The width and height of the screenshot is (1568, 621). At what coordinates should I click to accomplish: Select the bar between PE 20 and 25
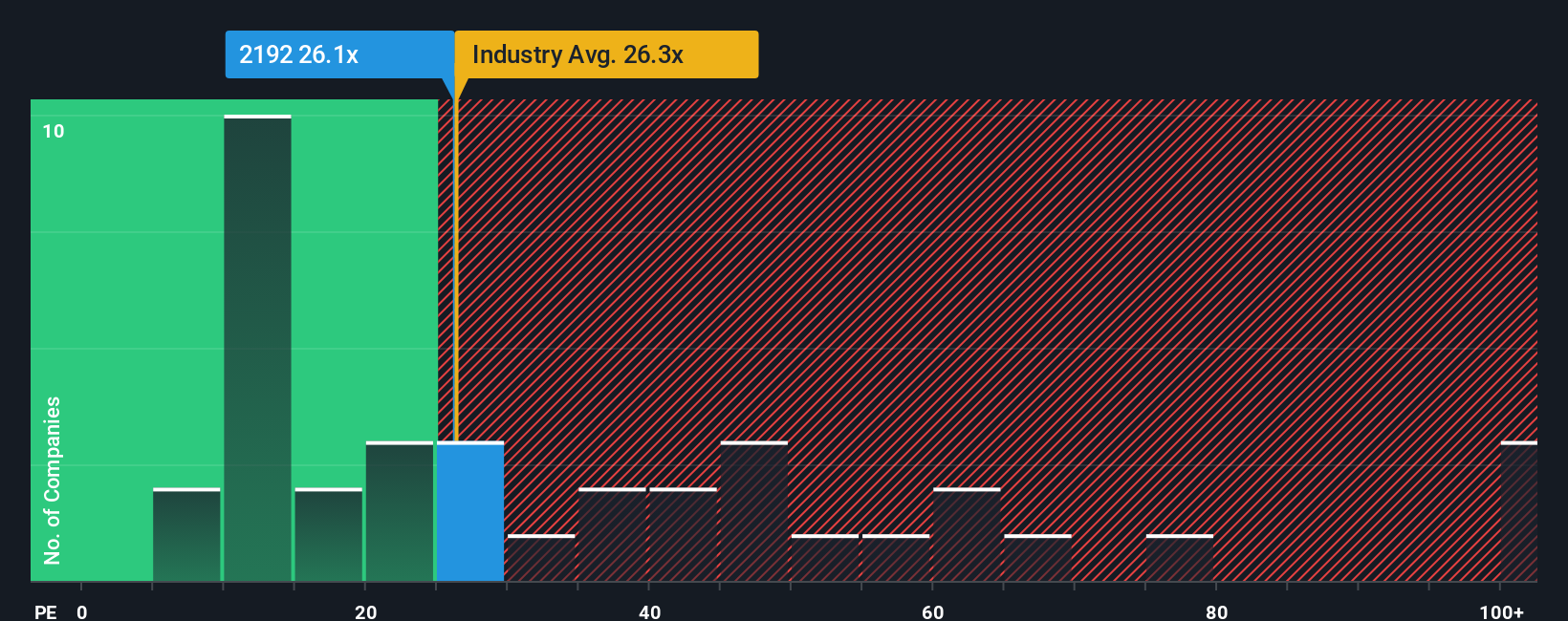pos(400,511)
